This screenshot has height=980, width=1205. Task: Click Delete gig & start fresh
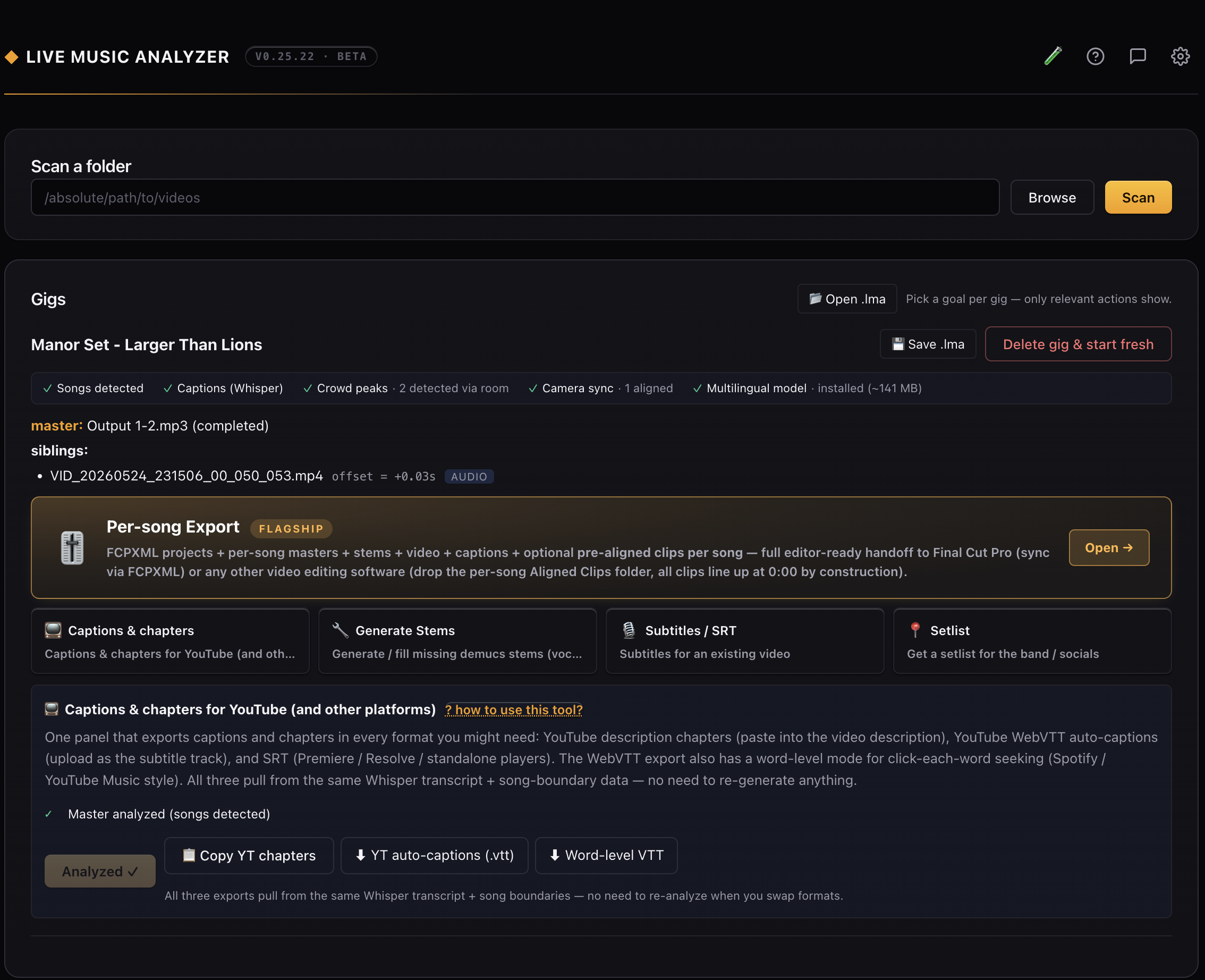(1077, 344)
